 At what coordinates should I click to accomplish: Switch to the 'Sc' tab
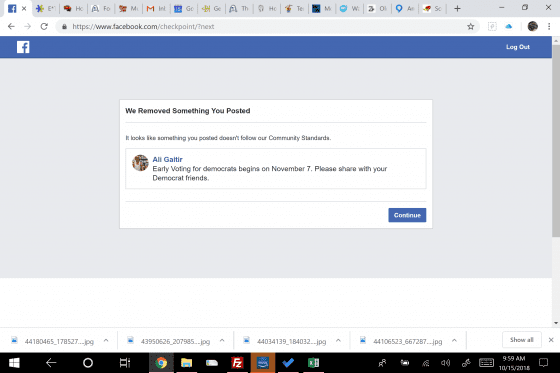point(432,9)
